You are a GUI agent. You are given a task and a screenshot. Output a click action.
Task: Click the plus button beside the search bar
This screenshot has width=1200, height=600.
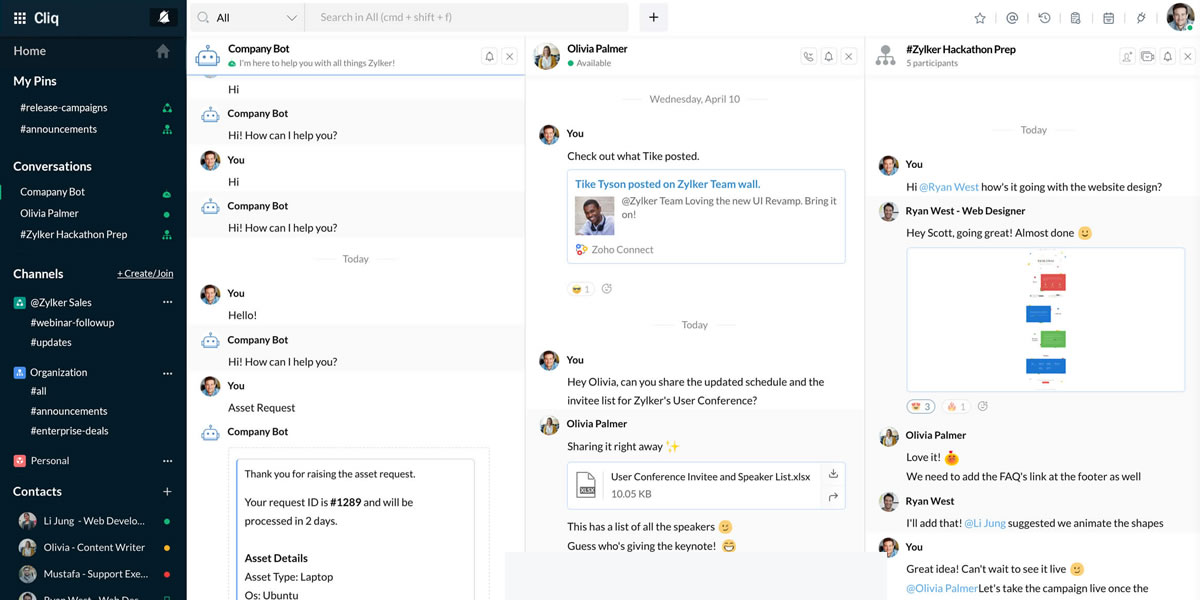click(654, 17)
